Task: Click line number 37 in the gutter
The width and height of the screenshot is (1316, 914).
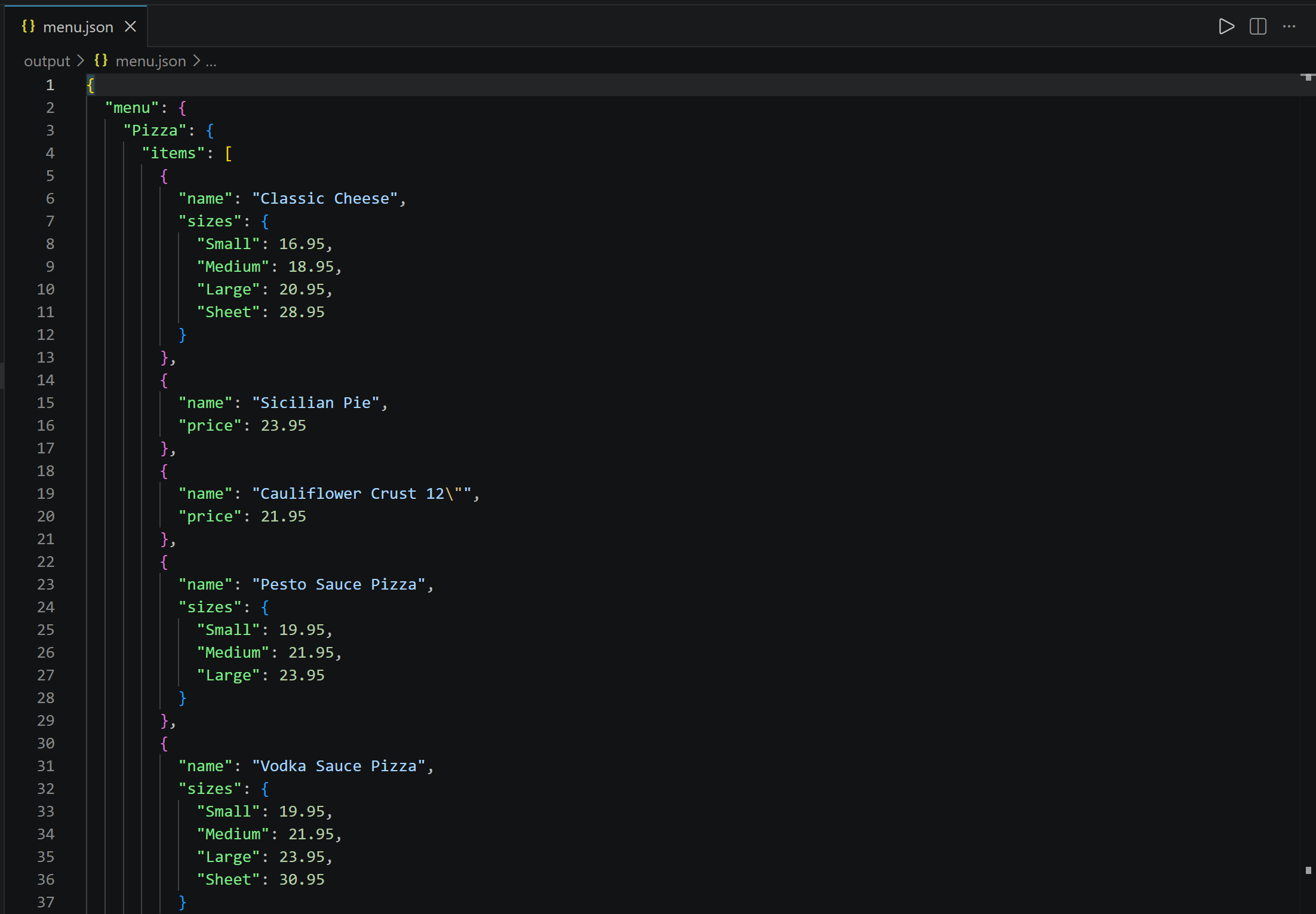Action: [x=45, y=903]
